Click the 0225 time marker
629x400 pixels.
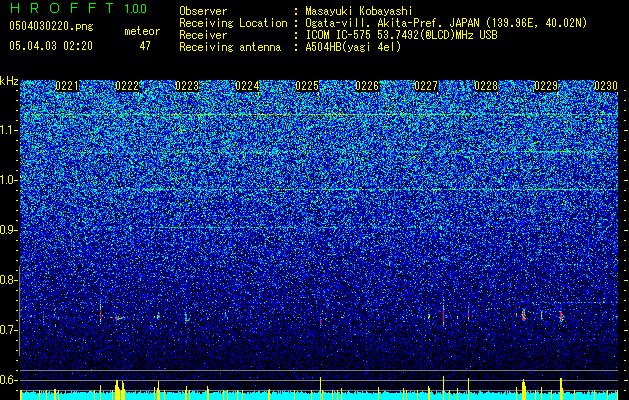[307, 86]
